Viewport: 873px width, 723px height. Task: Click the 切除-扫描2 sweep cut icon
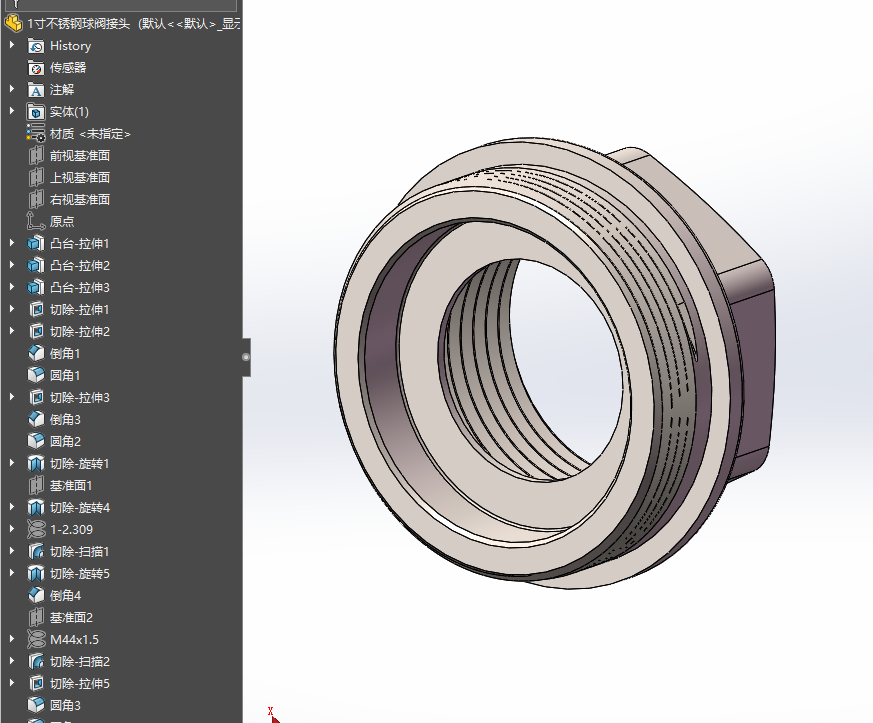(36, 662)
